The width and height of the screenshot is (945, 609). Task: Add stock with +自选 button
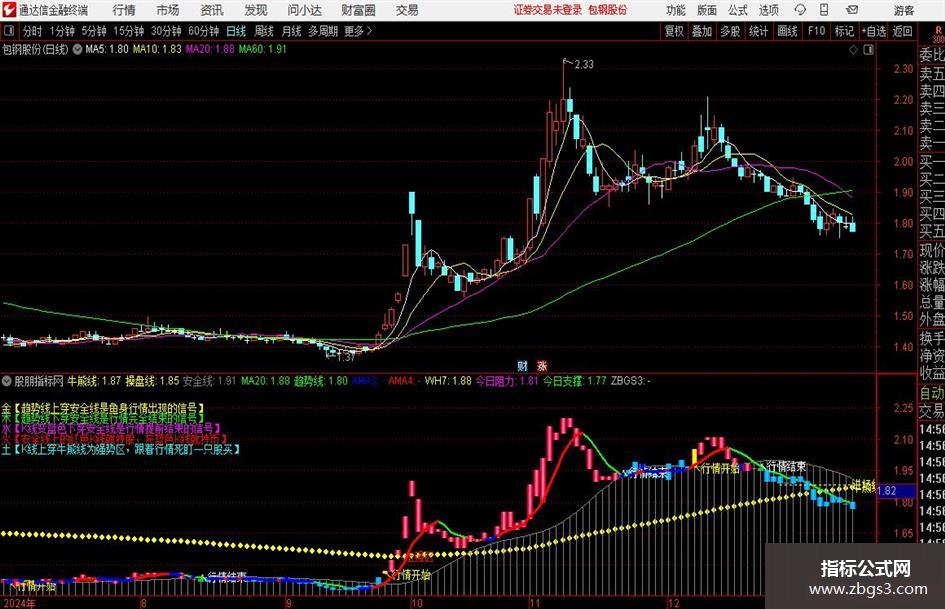tap(874, 31)
